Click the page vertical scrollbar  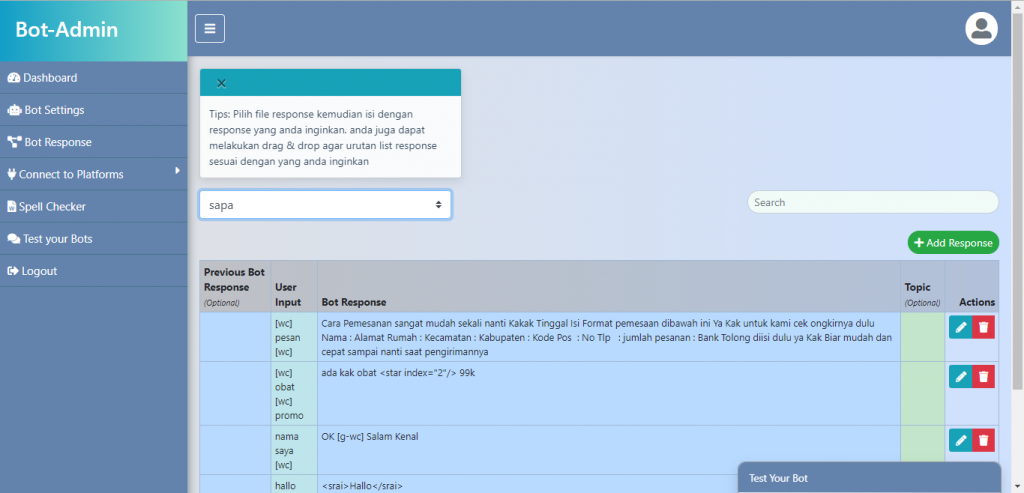tap(1017, 202)
